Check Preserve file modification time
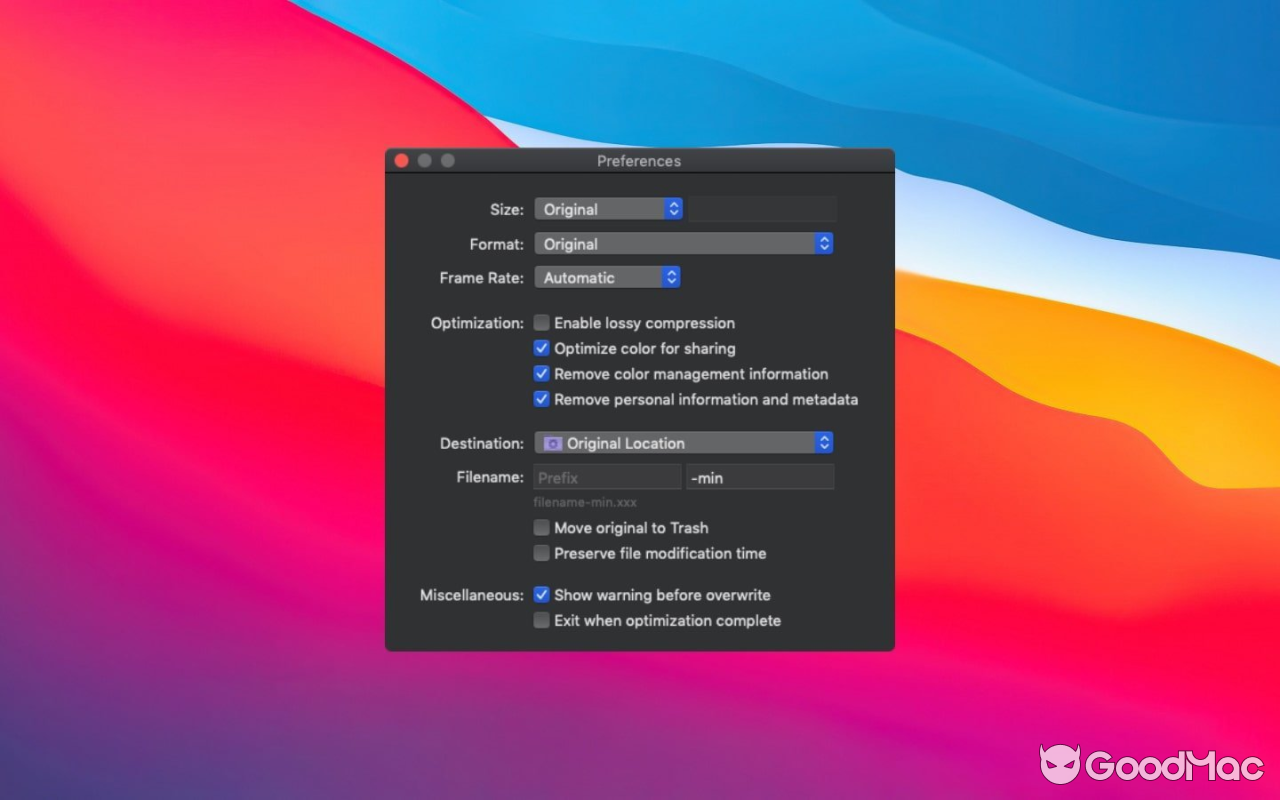This screenshot has height=800, width=1280. point(541,552)
